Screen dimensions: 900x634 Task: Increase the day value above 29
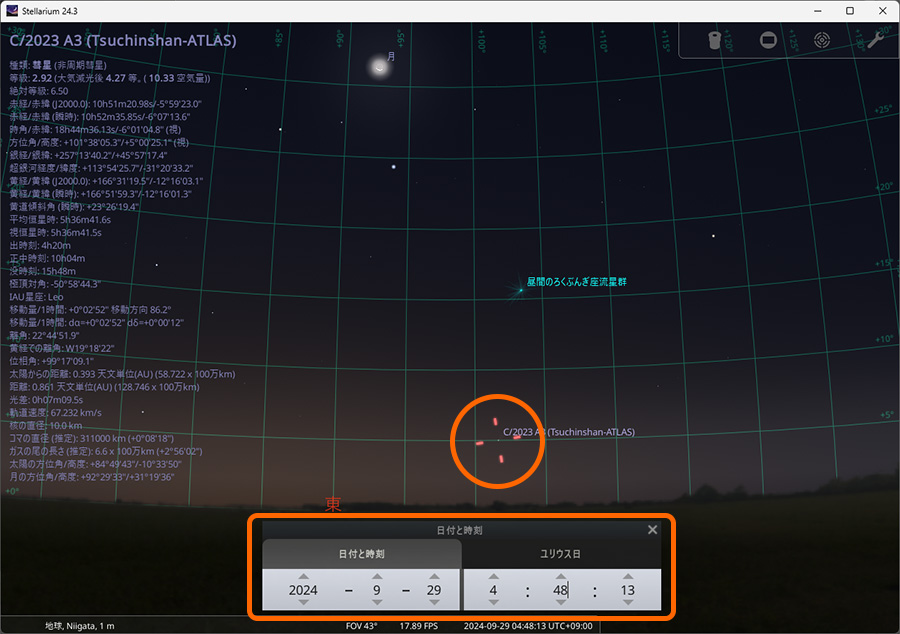[435, 576]
